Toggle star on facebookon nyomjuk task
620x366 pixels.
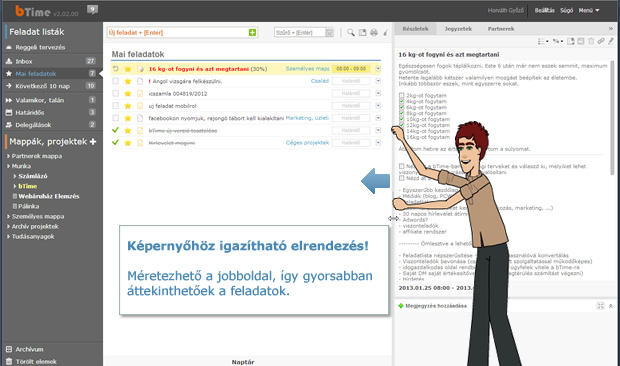[x=128, y=118]
